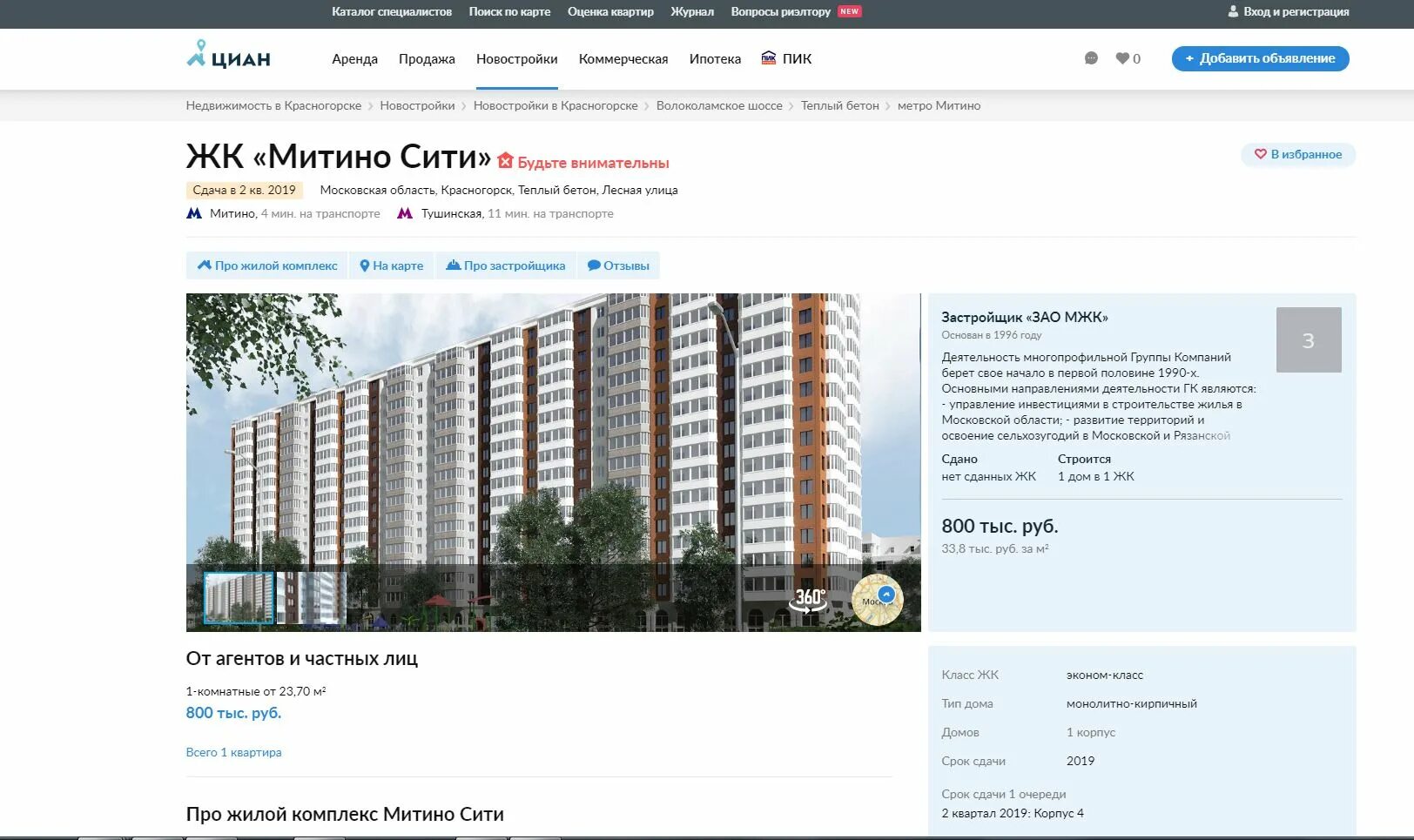The height and width of the screenshot is (840, 1414).
Task: Open the CIAN logo home link
Action: [228, 55]
